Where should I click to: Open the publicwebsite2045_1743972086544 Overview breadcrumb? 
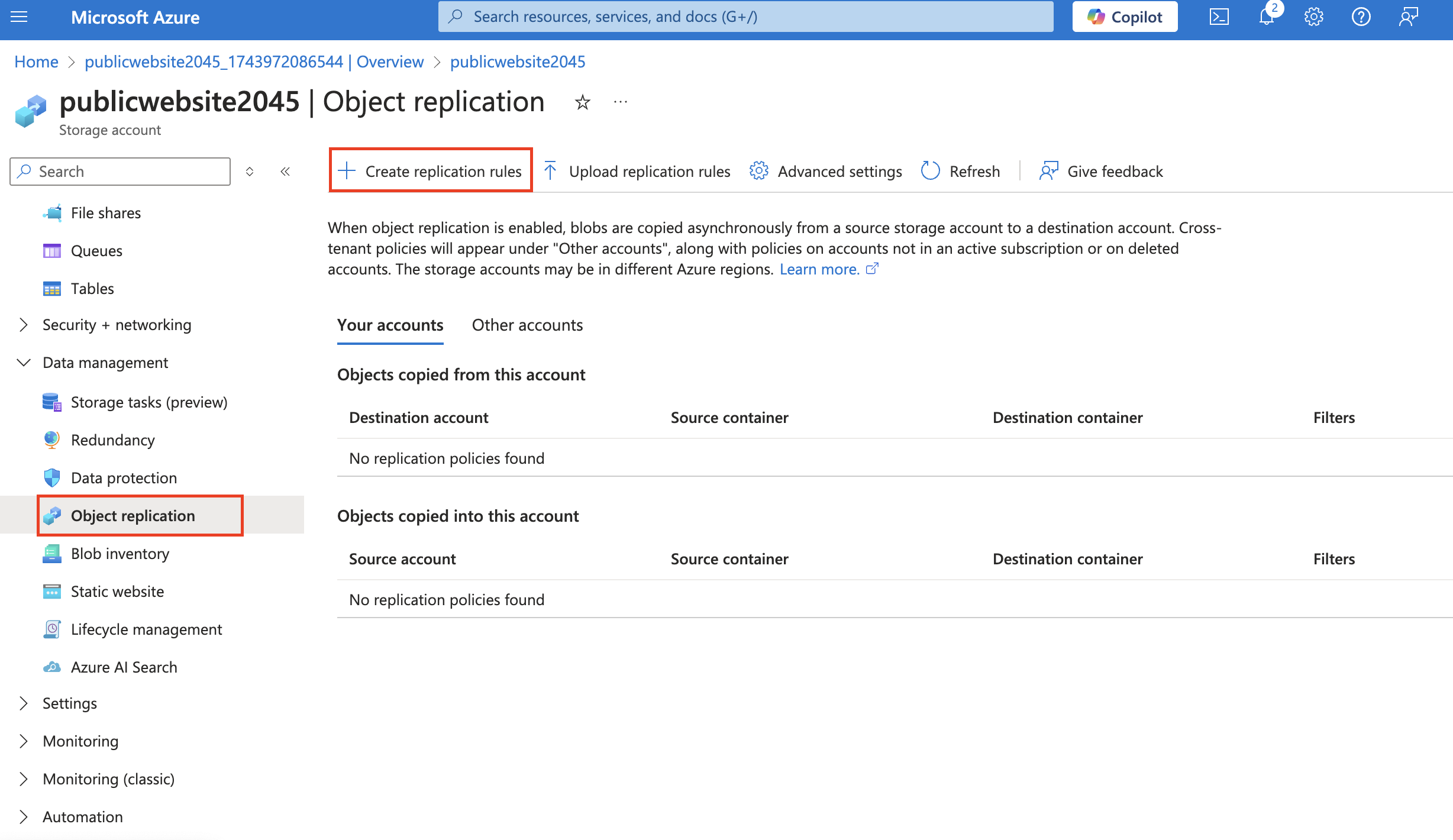pyautogui.click(x=254, y=62)
